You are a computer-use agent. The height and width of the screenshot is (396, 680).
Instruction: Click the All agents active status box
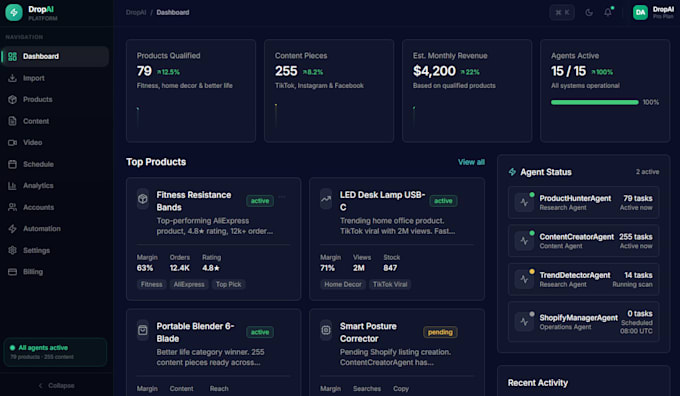pyautogui.click(x=55, y=352)
